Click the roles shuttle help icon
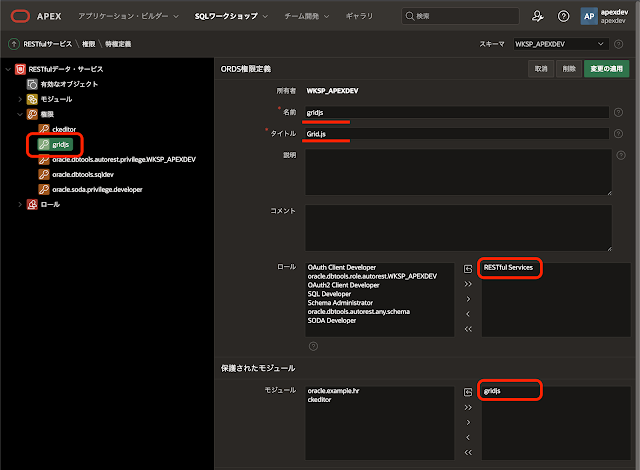This screenshot has width=640, height=470. [x=313, y=346]
